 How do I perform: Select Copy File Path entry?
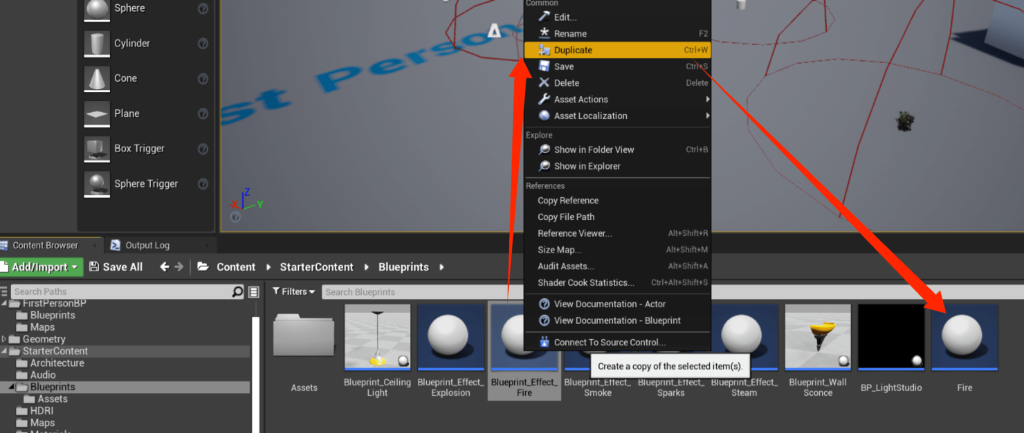617,217
